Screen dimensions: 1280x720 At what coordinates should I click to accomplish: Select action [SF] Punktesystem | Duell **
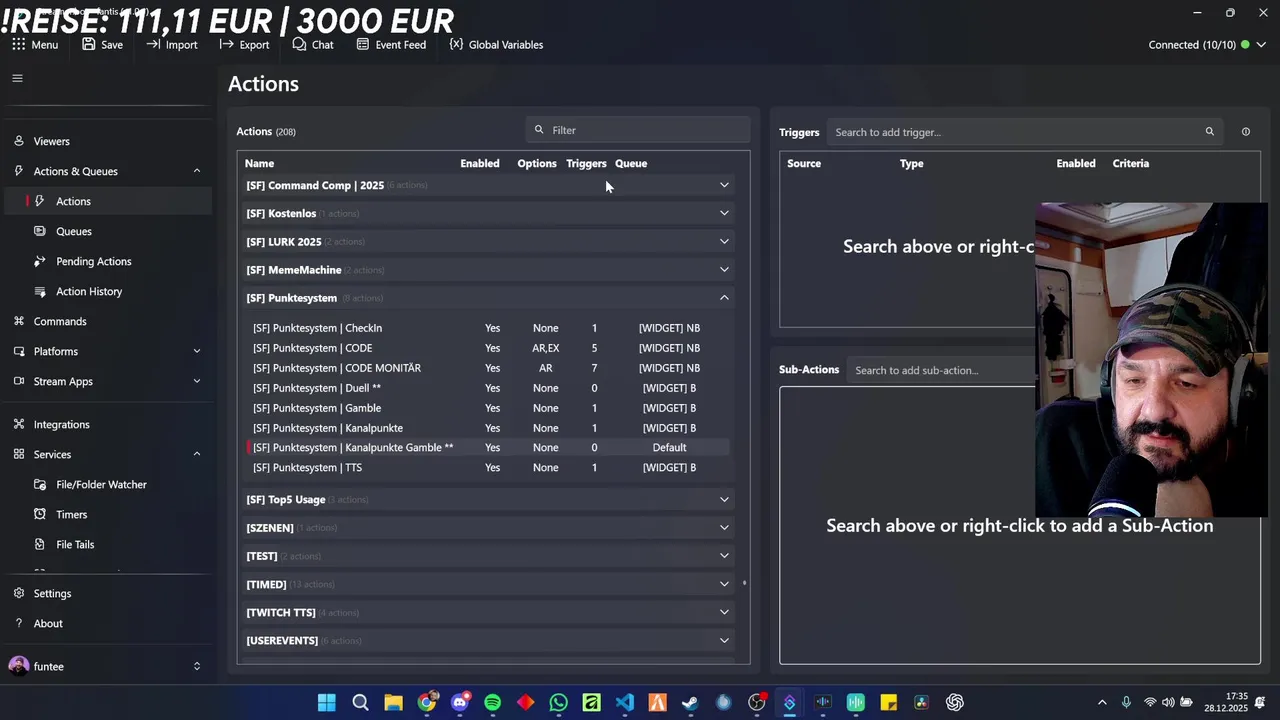(x=488, y=388)
